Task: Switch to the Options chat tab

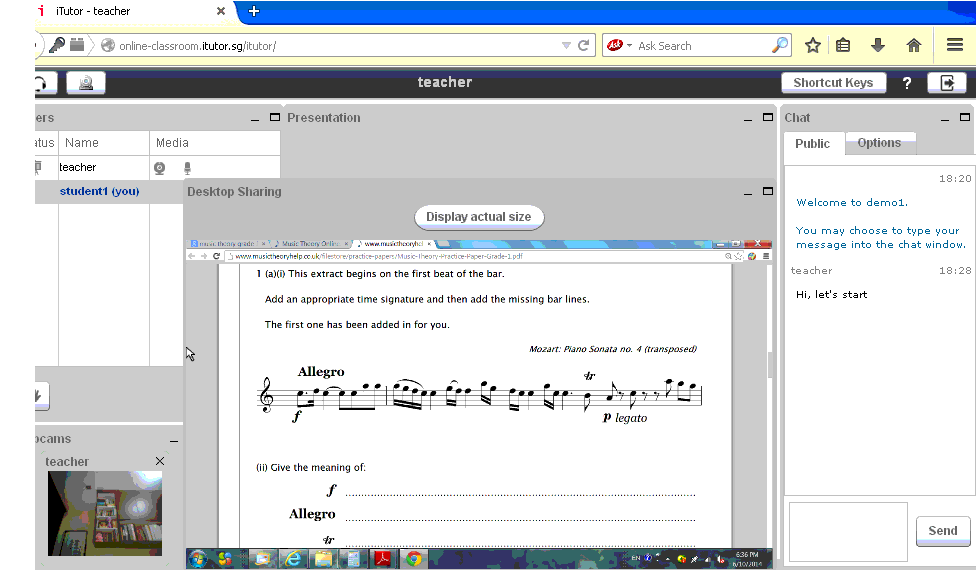Action: 879,143
